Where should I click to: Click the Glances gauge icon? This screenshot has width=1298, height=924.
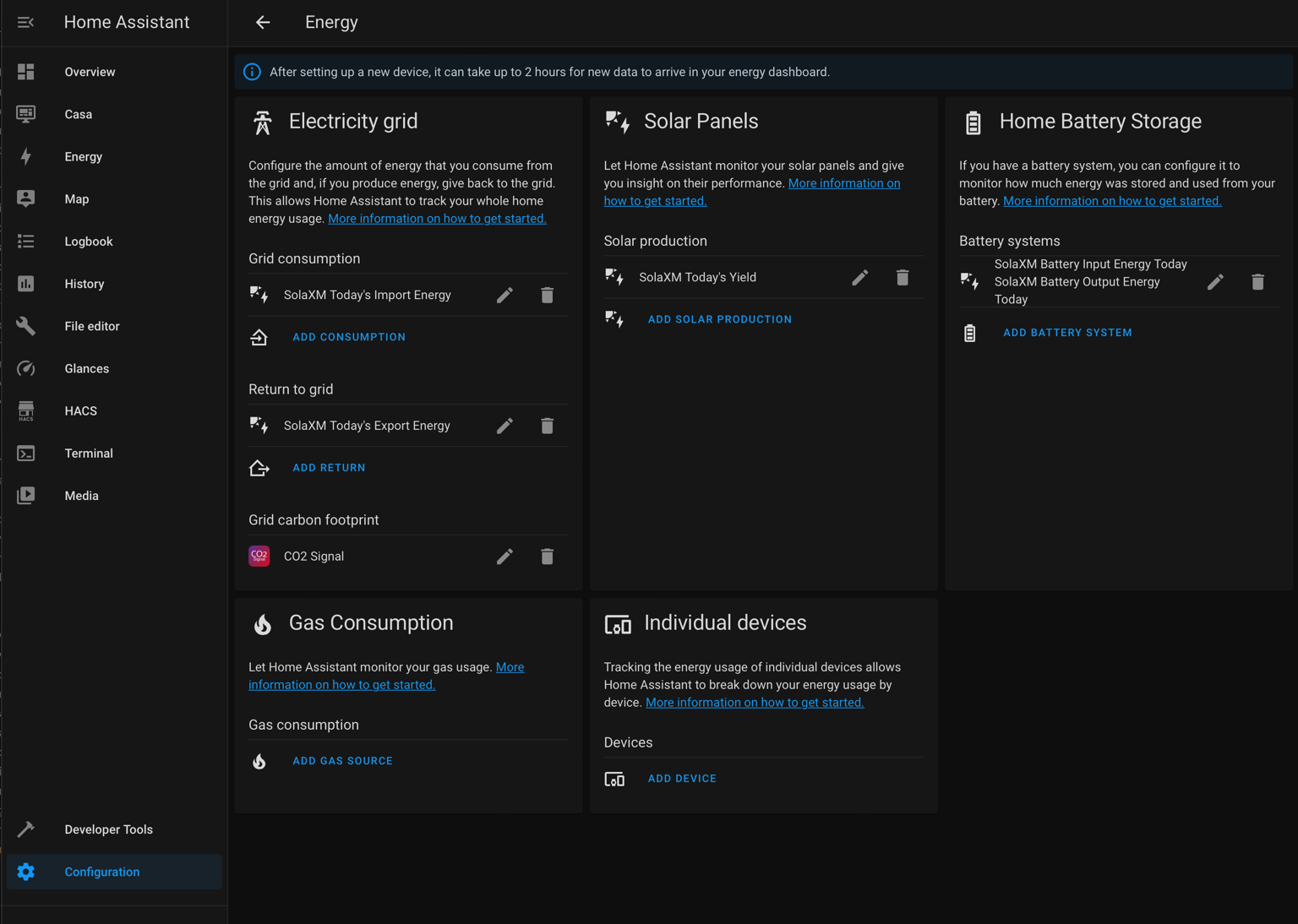click(26, 368)
